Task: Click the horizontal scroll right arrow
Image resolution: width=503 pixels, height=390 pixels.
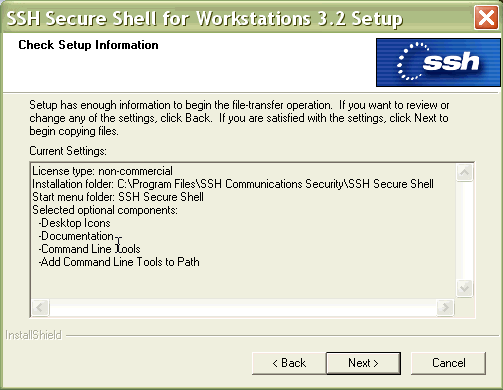Action: [445, 307]
